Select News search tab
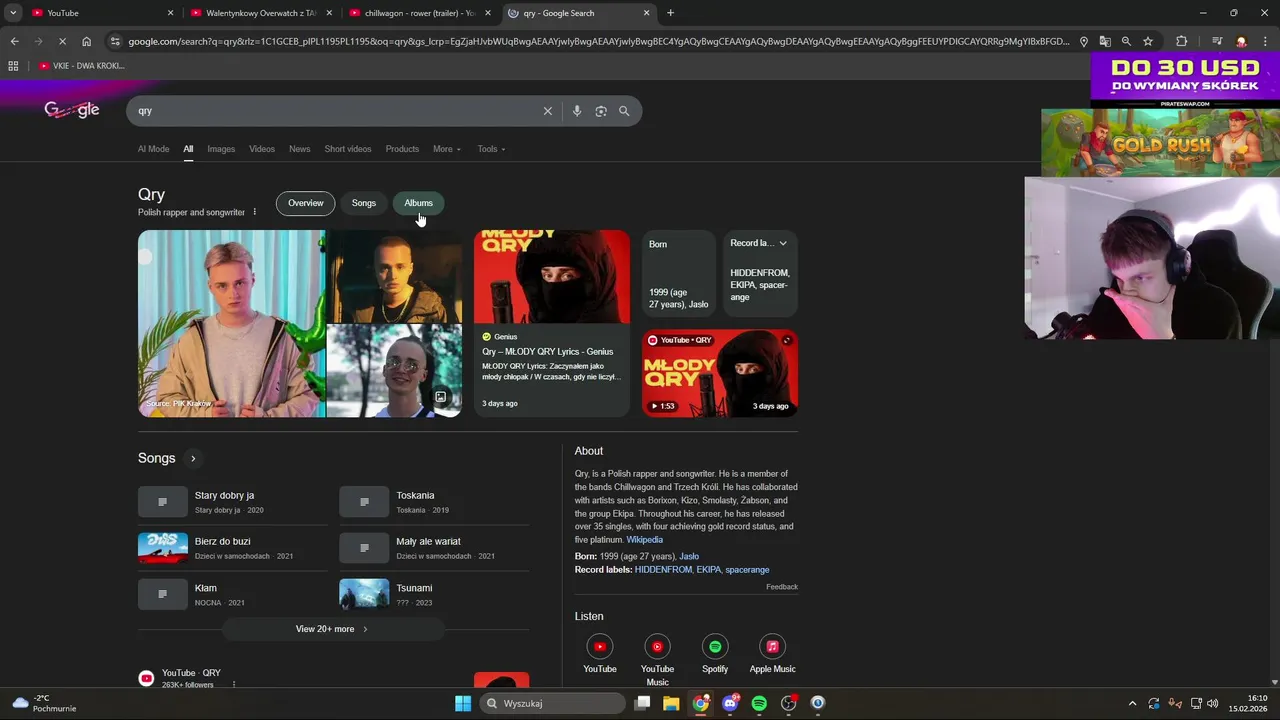The height and width of the screenshot is (720, 1280). coord(300,149)
